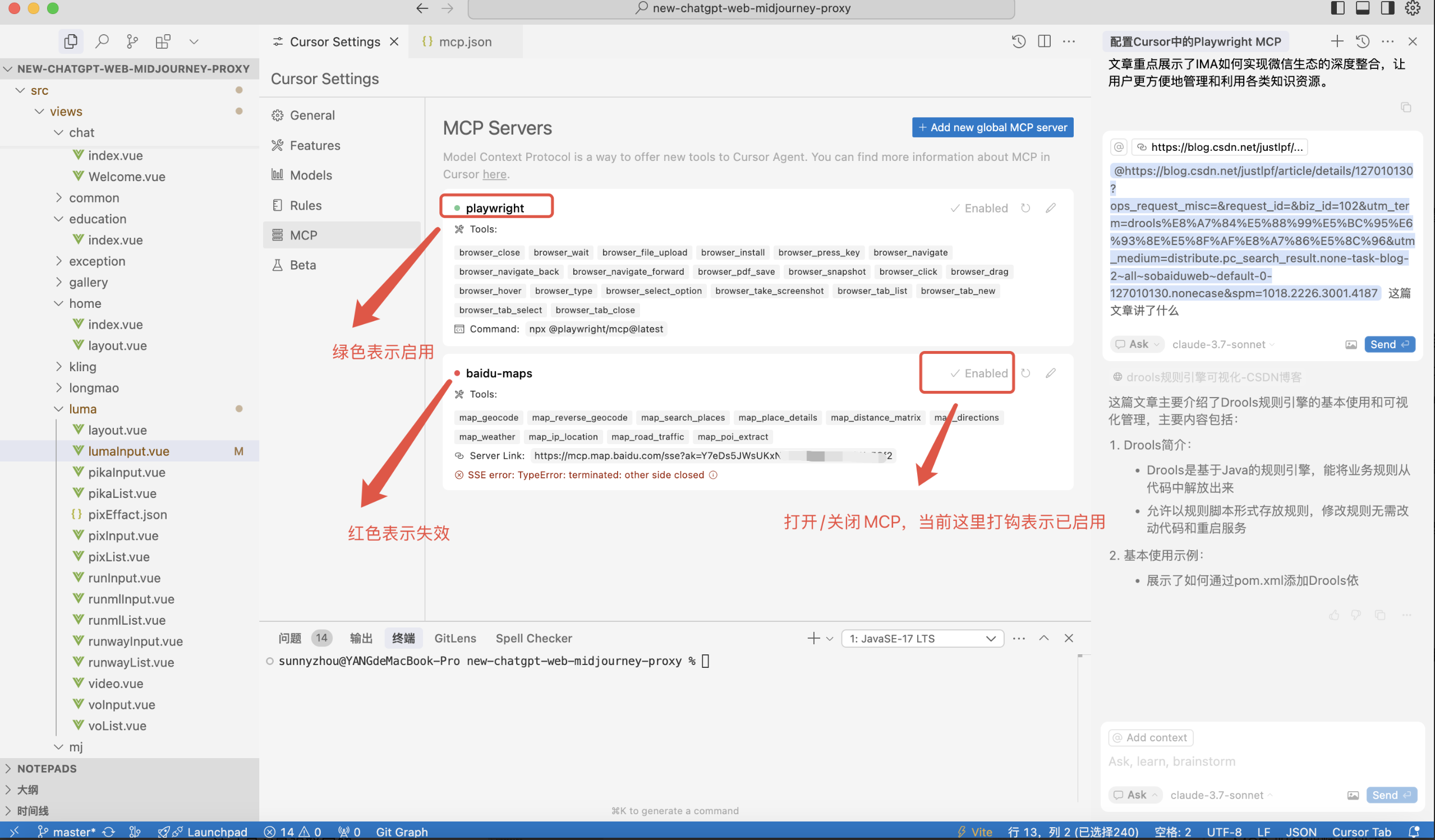Select the Models settings section
1435x840 pixels.
click(x=310, y=176)
